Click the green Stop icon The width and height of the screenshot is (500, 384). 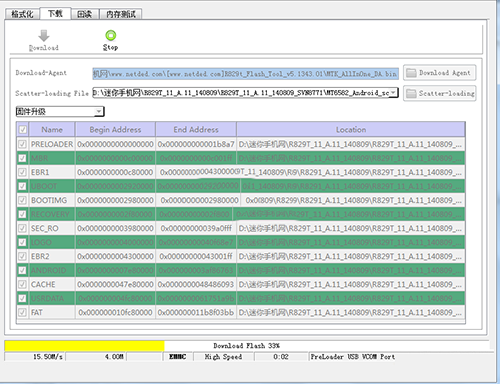110,35
